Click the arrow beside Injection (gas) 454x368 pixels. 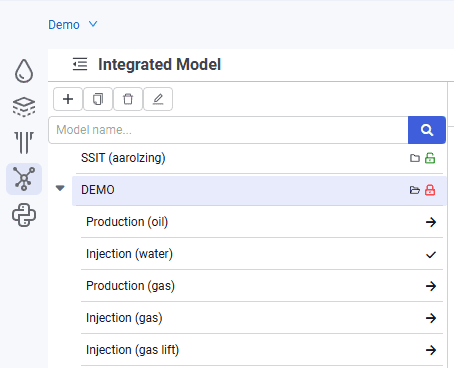tap(431, 318)
